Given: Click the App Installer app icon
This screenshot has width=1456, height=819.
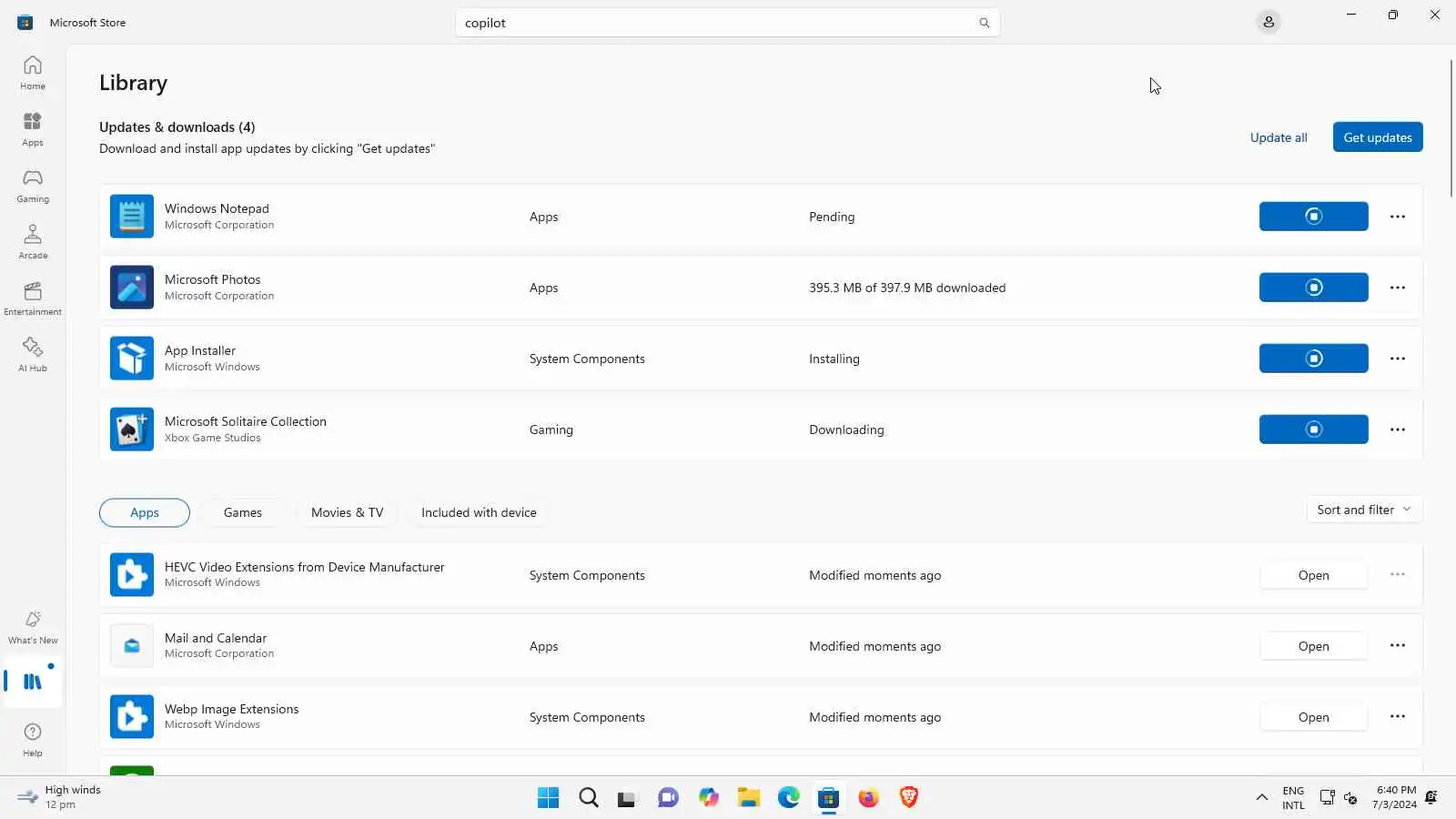Looking at the screenshot, I should coord(132,359).
